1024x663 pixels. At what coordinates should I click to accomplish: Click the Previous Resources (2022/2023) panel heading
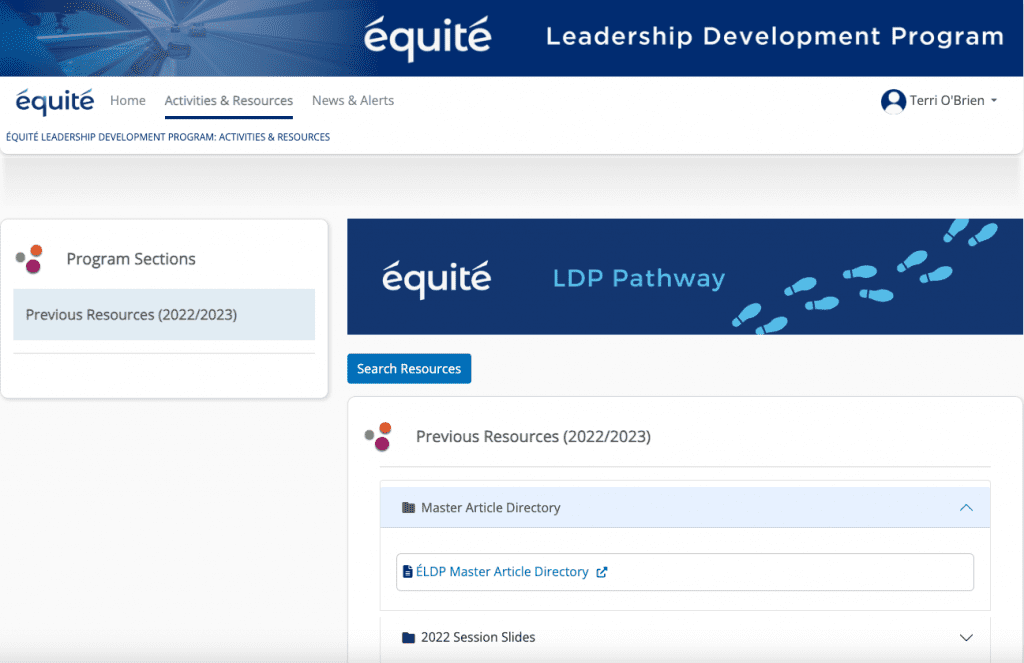(533, 436)
